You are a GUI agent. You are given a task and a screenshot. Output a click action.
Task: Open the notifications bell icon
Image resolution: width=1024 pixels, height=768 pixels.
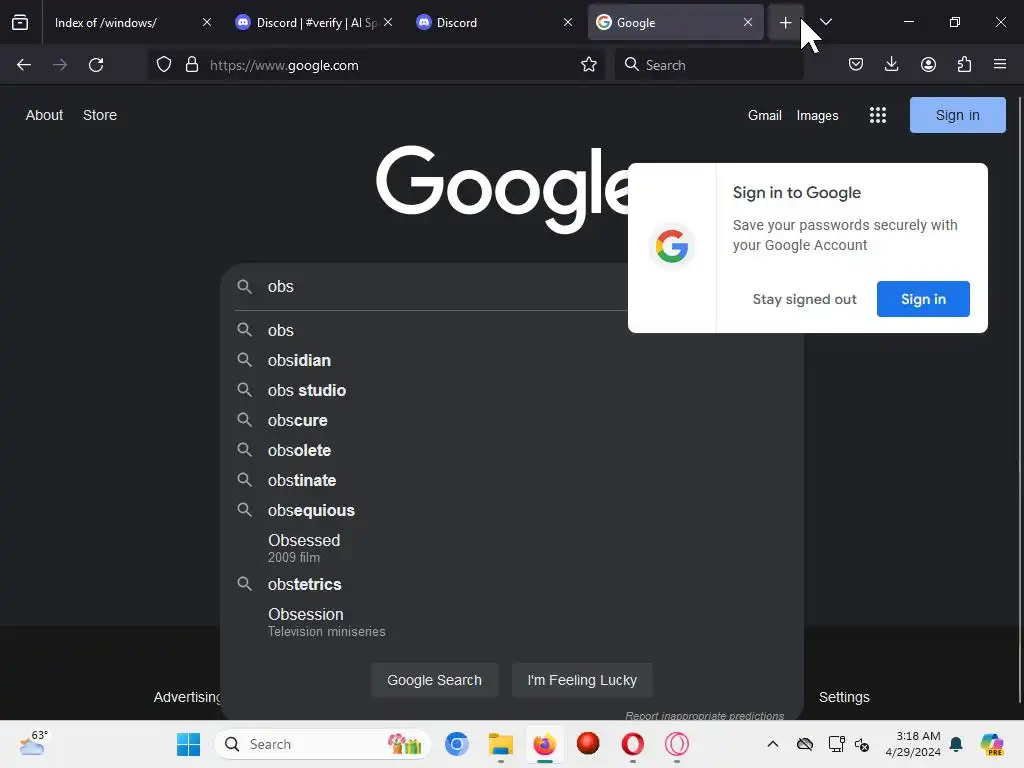pos(956,744)
